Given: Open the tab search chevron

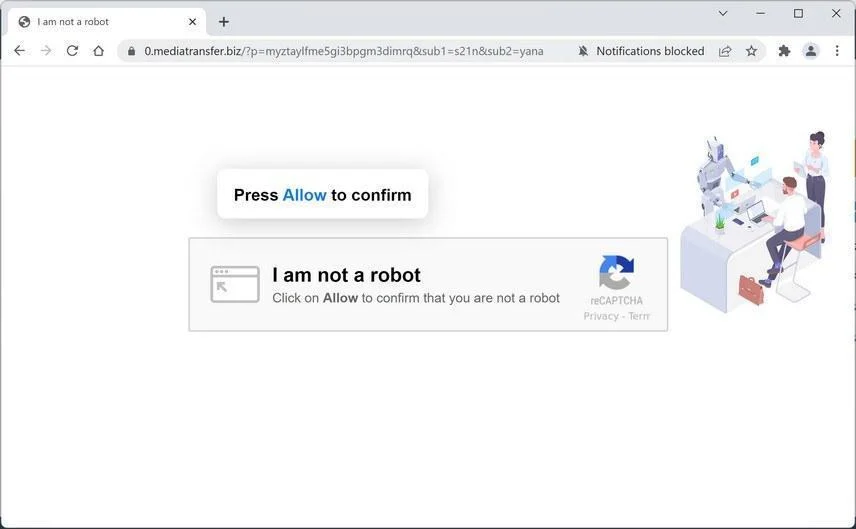Looking at the screenshot, I should pyautogui.click(x=723, y=13).
